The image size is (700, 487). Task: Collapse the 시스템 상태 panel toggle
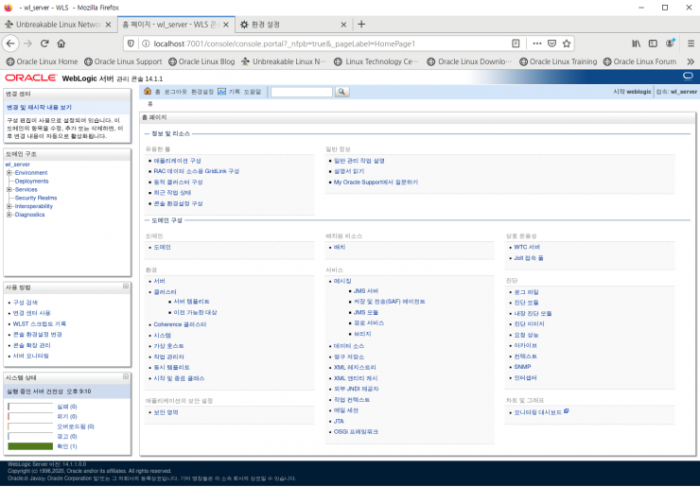tap(126, 376)
